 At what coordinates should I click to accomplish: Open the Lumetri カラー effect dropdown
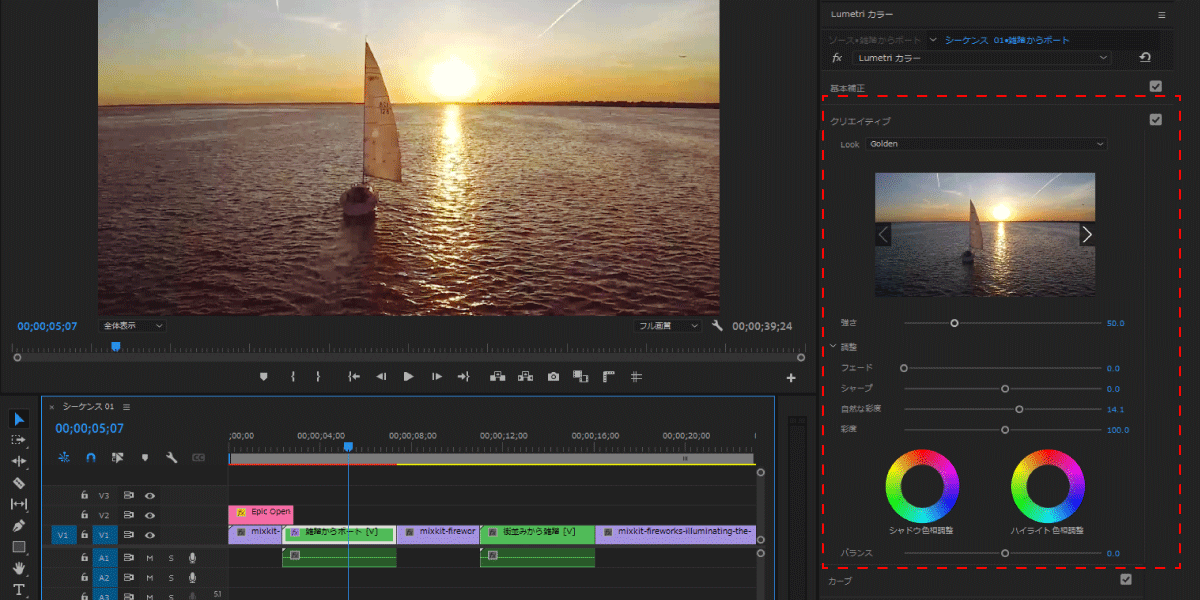[982, 58]
